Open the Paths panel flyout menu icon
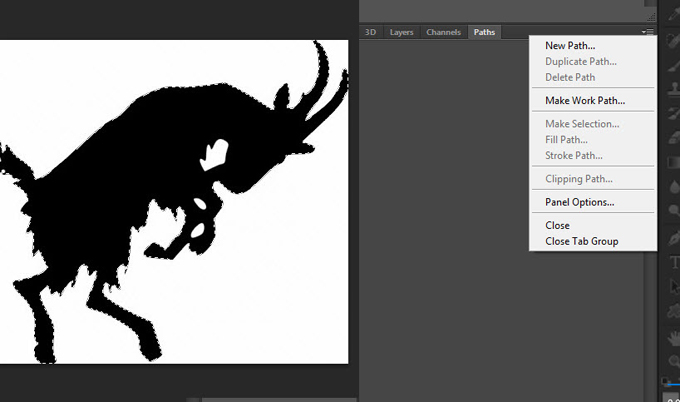The image size is (680, 402). click(647, 32)
